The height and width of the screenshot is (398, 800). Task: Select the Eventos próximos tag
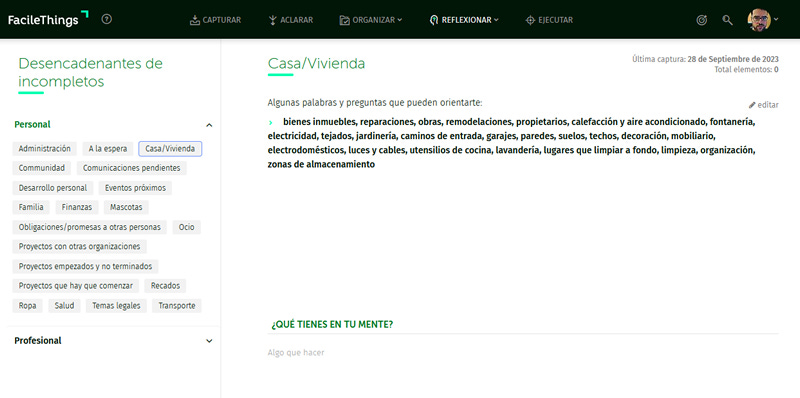click(135, 188)
